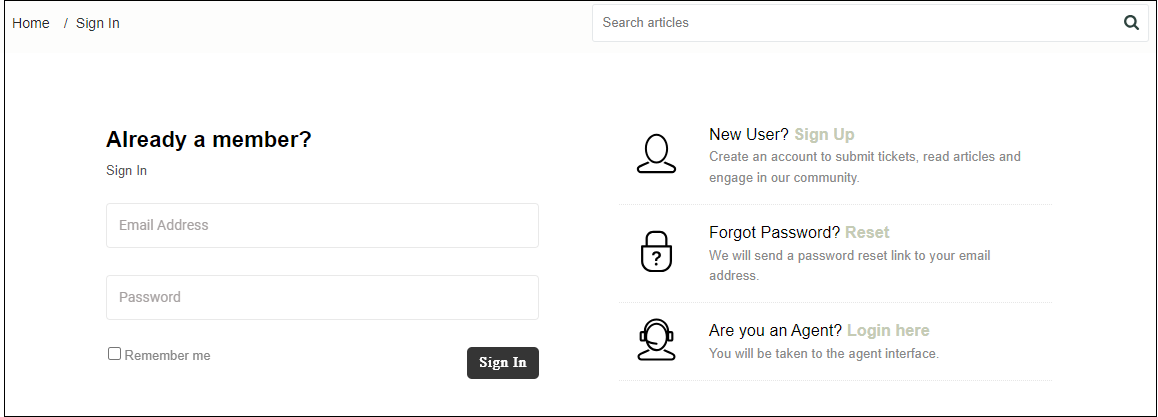Click the new user silhouette icon
The height and width of the screenshot is (417, 1158).
[656, 154]
